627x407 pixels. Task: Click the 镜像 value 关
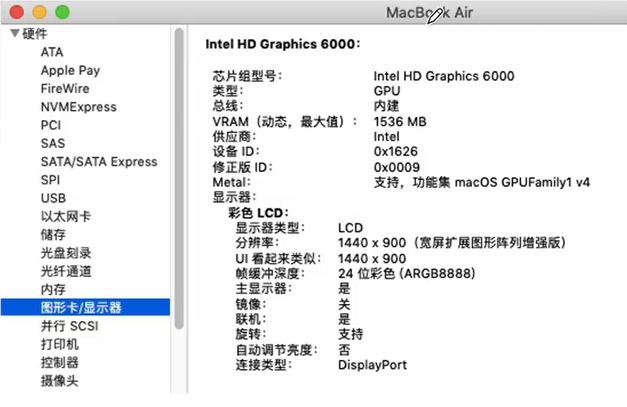344,305
